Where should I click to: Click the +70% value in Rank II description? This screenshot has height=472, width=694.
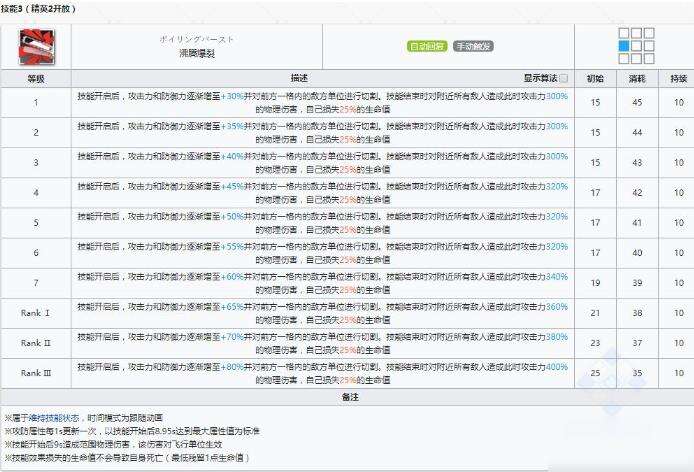[x=232, y=337]
